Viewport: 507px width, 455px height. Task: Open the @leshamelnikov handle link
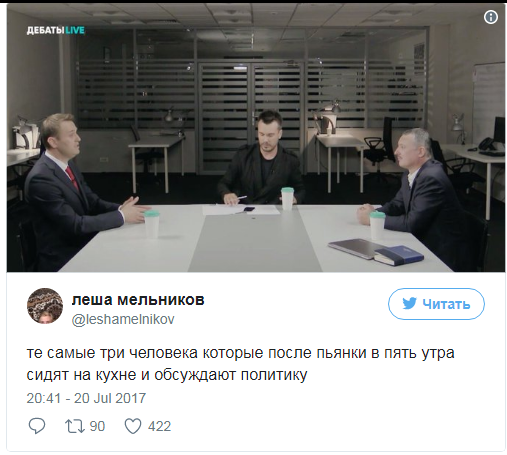coord(123,319)
